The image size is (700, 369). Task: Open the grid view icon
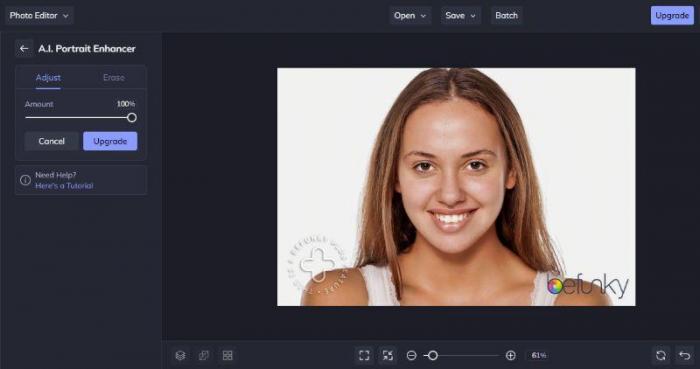pyautogui.click(x=228, y=355)
